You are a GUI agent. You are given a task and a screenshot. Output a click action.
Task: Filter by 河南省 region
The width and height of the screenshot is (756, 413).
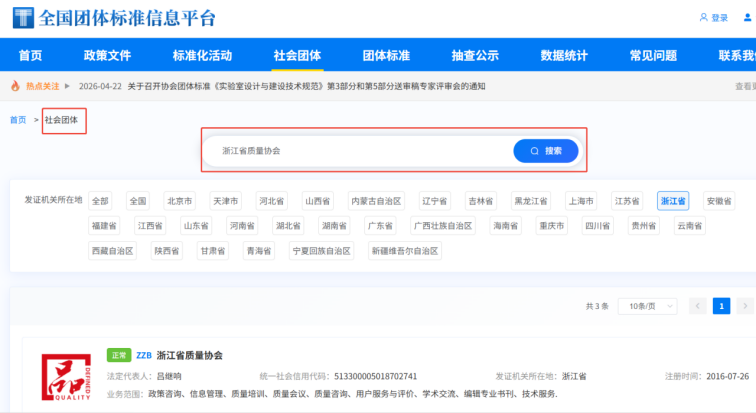242,226
